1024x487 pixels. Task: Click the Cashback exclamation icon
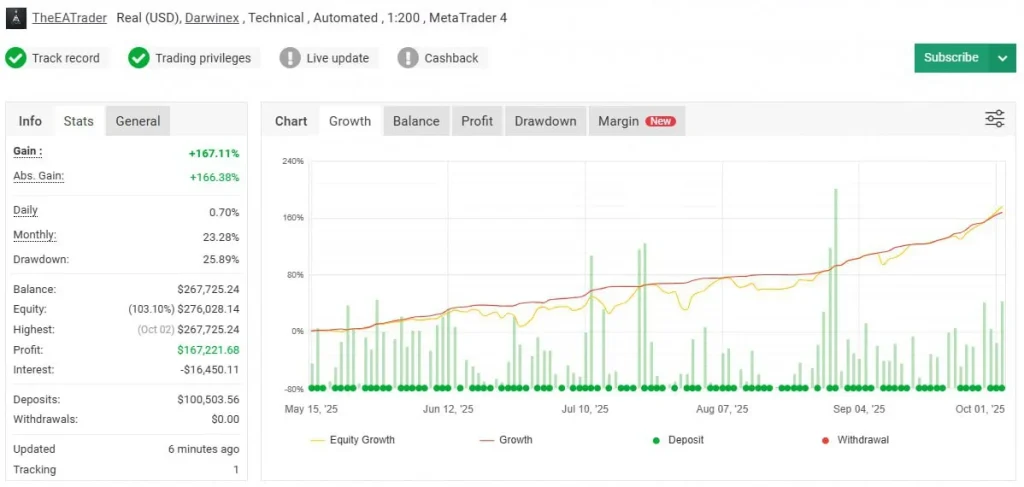408,58
